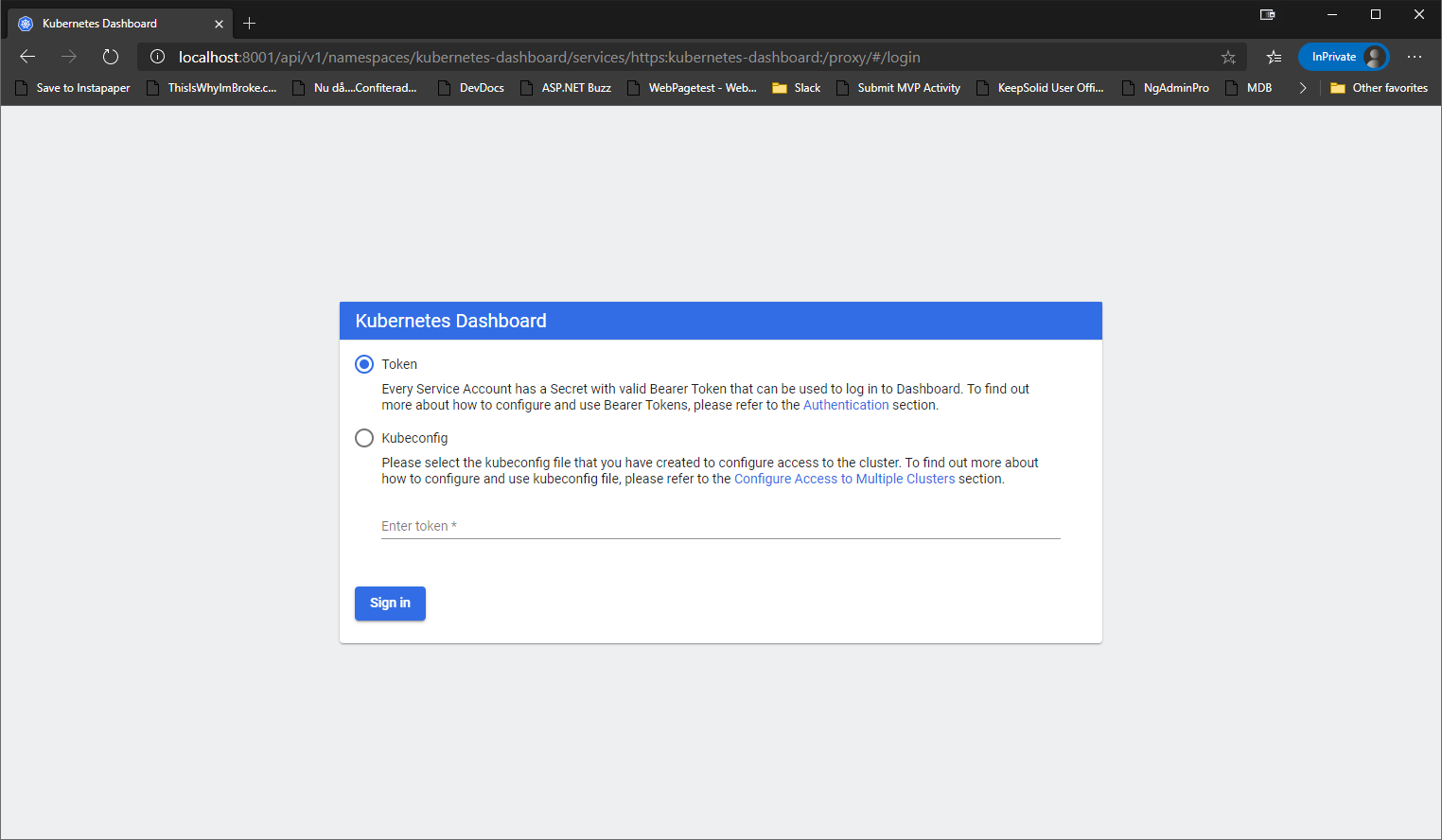Expand more bookmarks chevron
Image resolution: width=1442 pixels, height=840 pixels.
[1303, 88]
